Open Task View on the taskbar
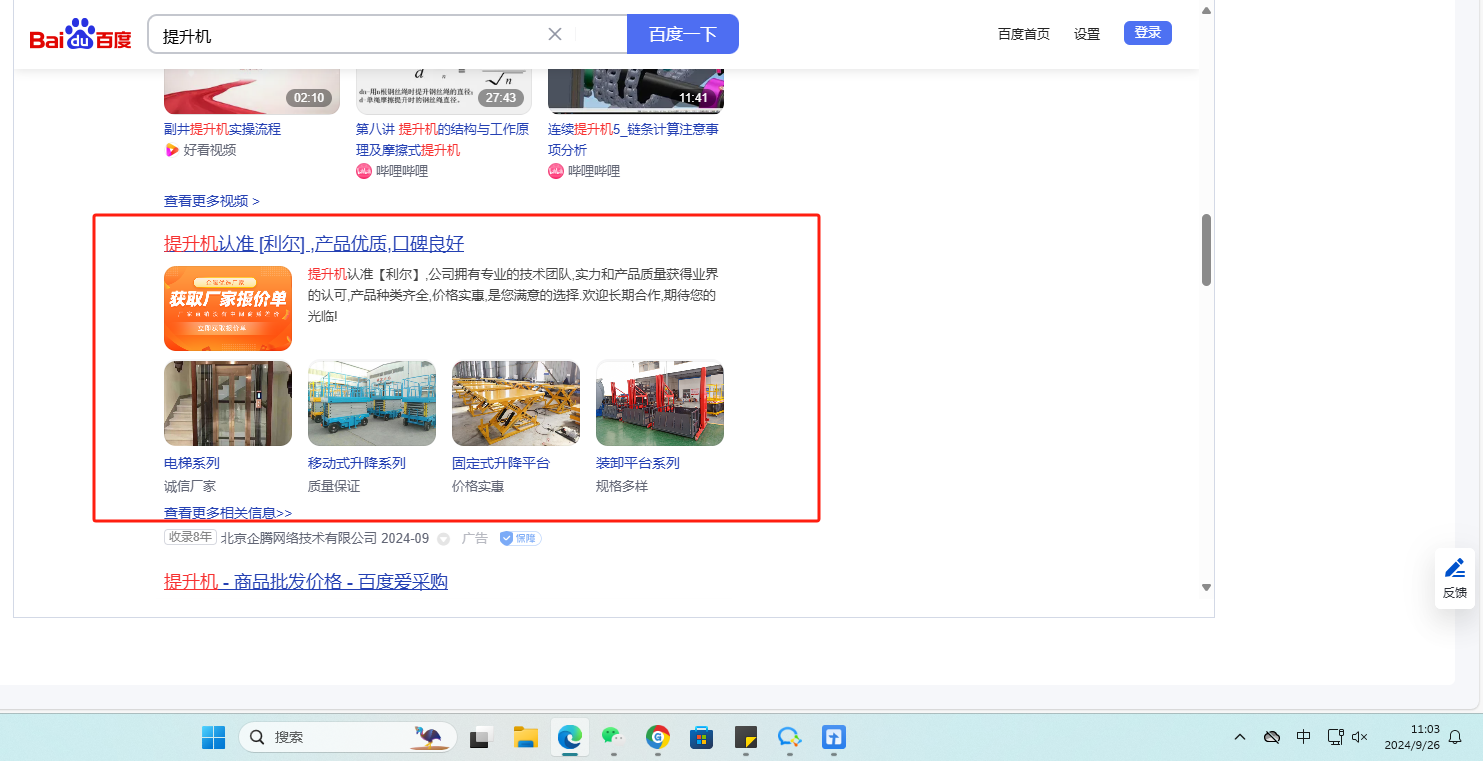This screenshot has height=761, width=1483. [x=482, y=737]
